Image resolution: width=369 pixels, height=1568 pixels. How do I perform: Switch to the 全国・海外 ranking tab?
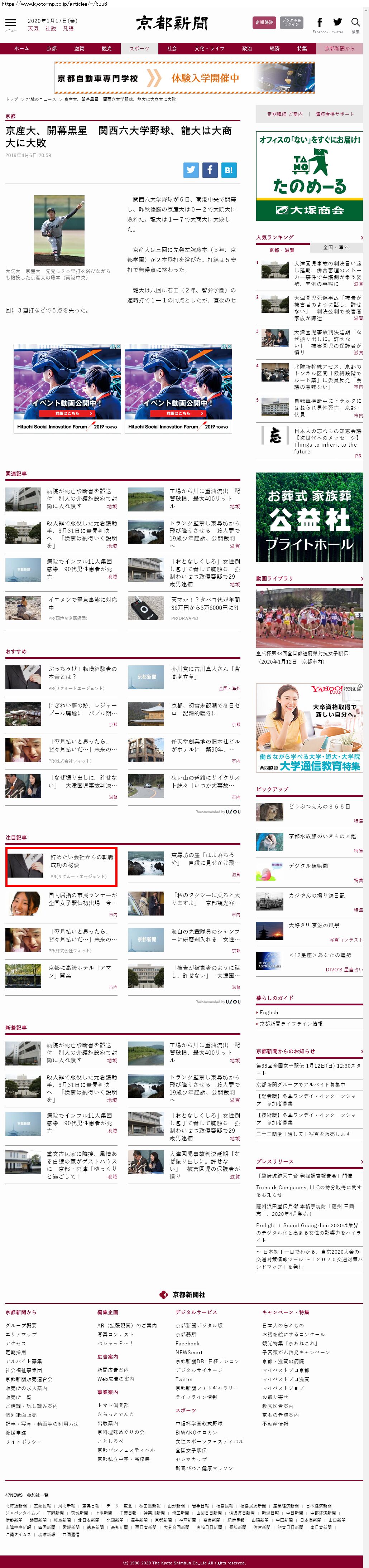click(336, 248)
